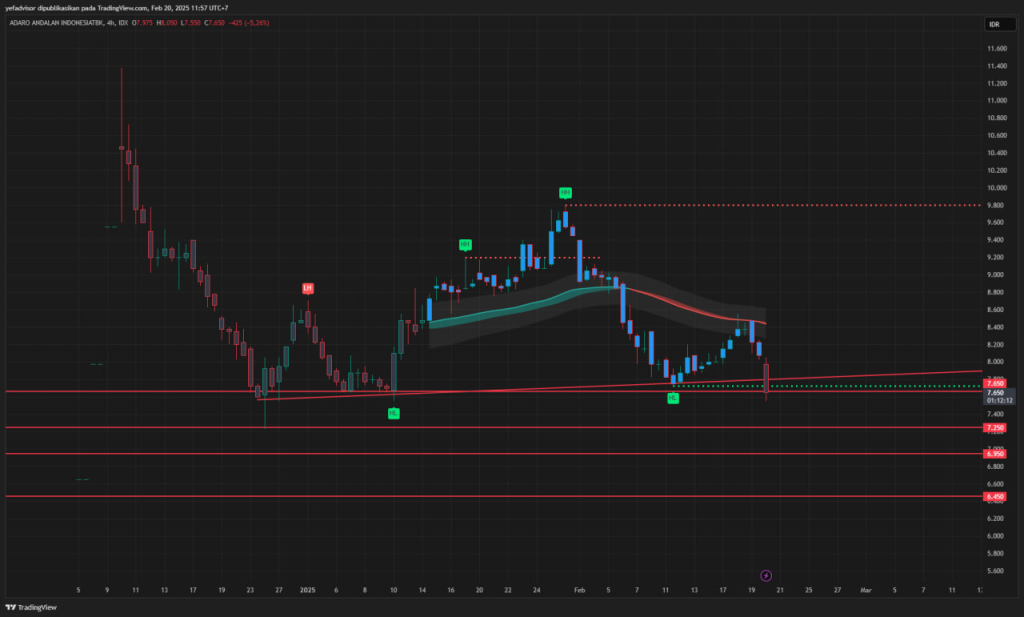
Task: Select the red LH marker label
Action: click(308, 288)
